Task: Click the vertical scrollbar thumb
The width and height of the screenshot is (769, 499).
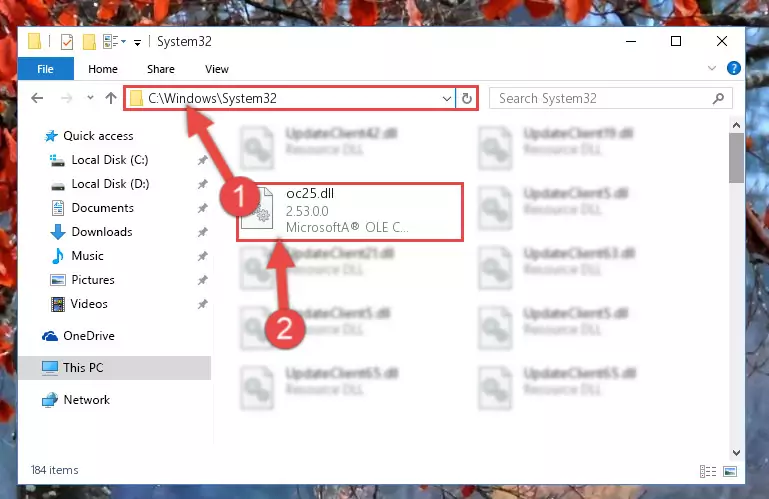Action: tap(736, 158)
